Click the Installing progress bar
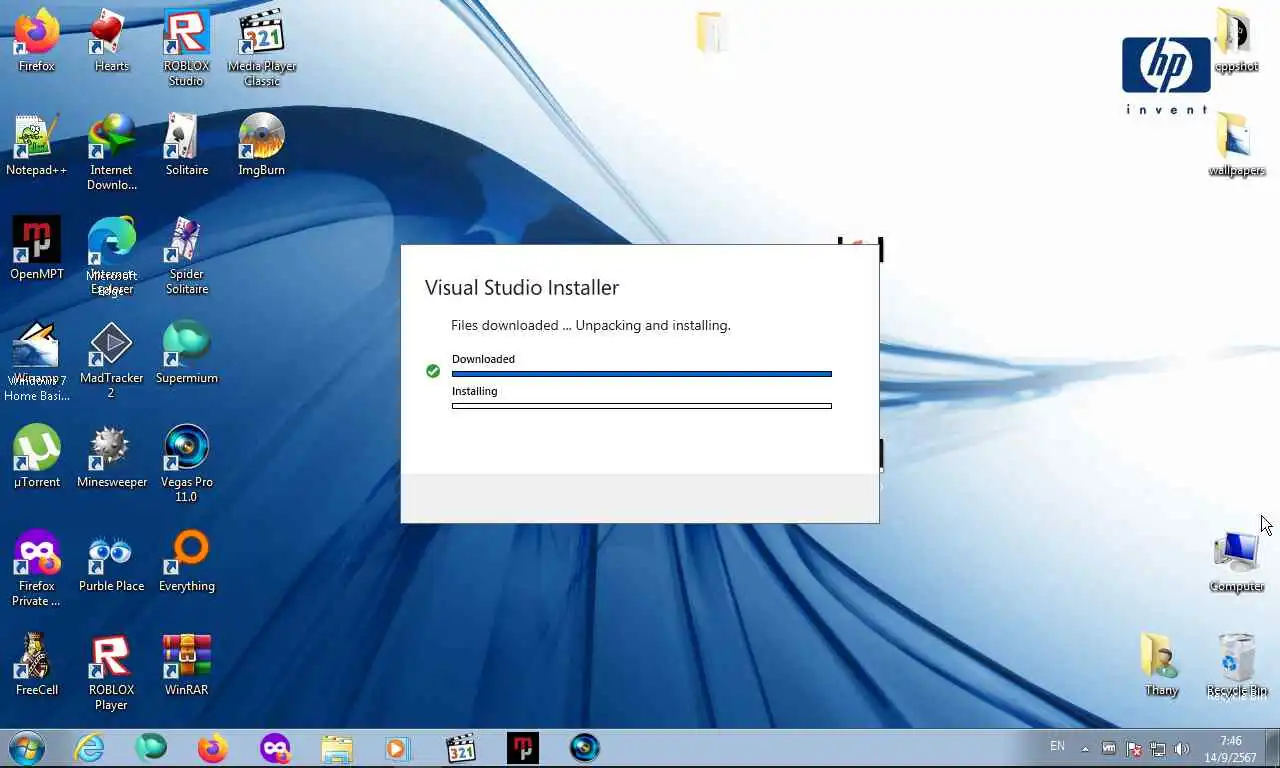 (x=642, y=406)
